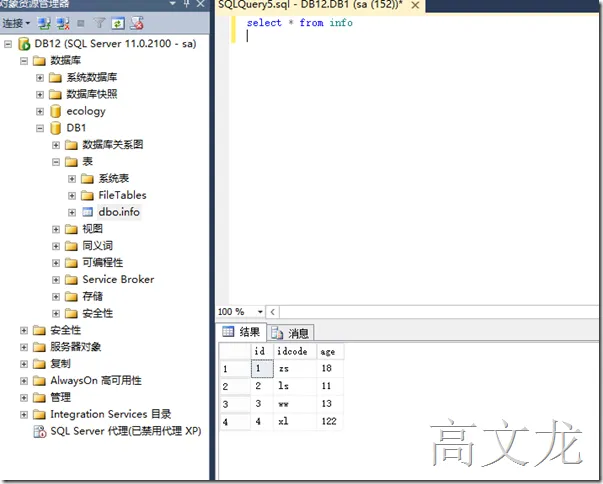Click the 安全性 folder under DB1

point(98,313)
